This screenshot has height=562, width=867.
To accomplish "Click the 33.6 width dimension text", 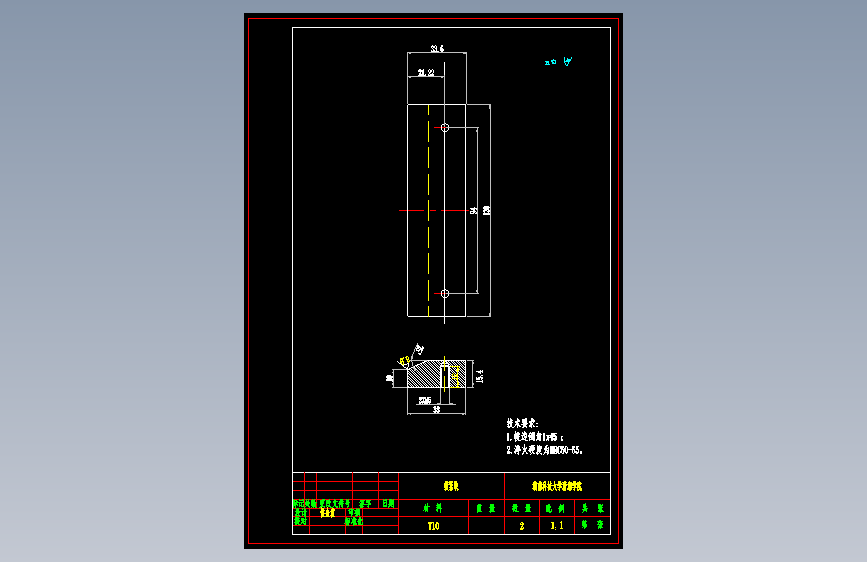I will coord(437,49).
